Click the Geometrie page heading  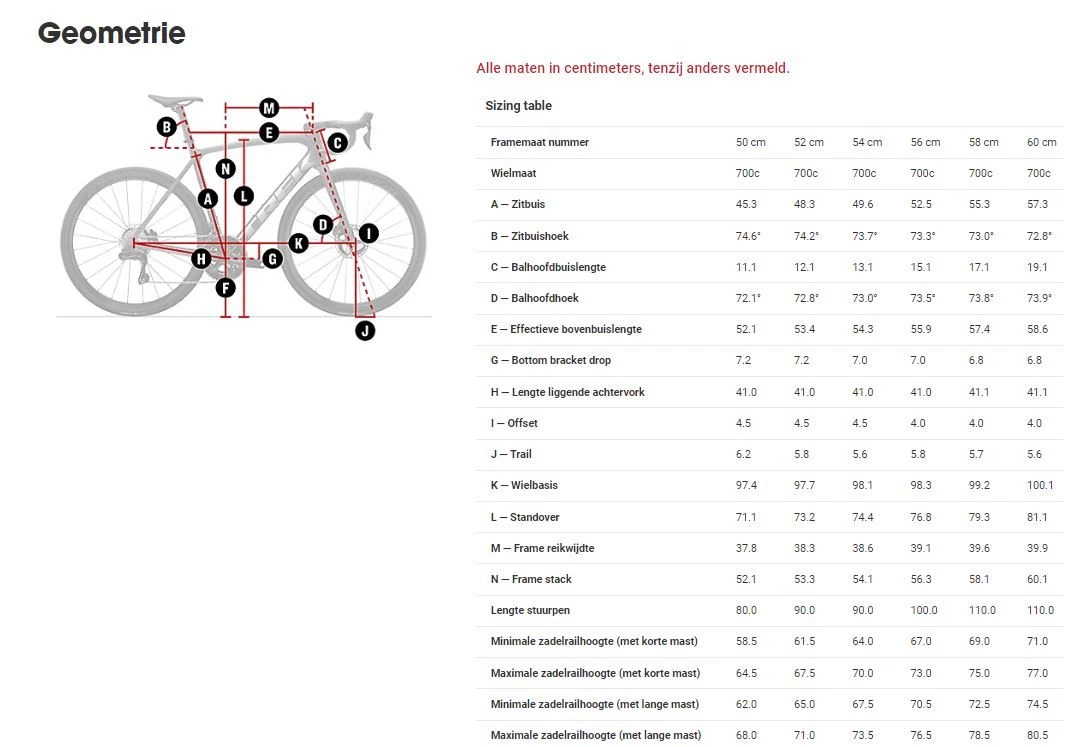(111, 33)
